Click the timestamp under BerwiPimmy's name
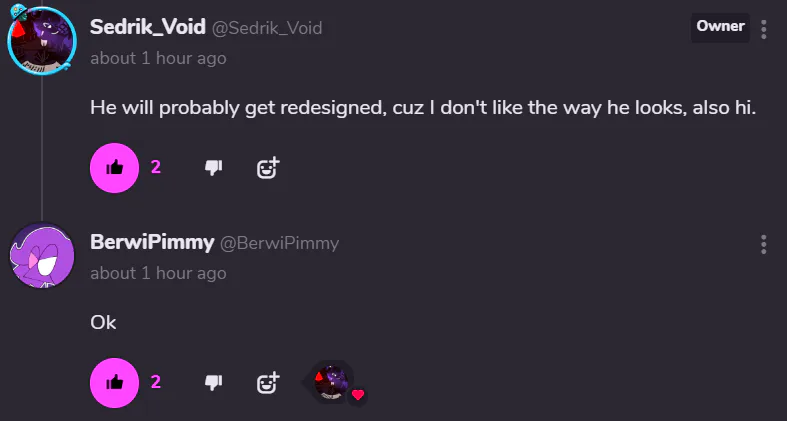Viewport: 787px width, 421px height. [158, 273]
